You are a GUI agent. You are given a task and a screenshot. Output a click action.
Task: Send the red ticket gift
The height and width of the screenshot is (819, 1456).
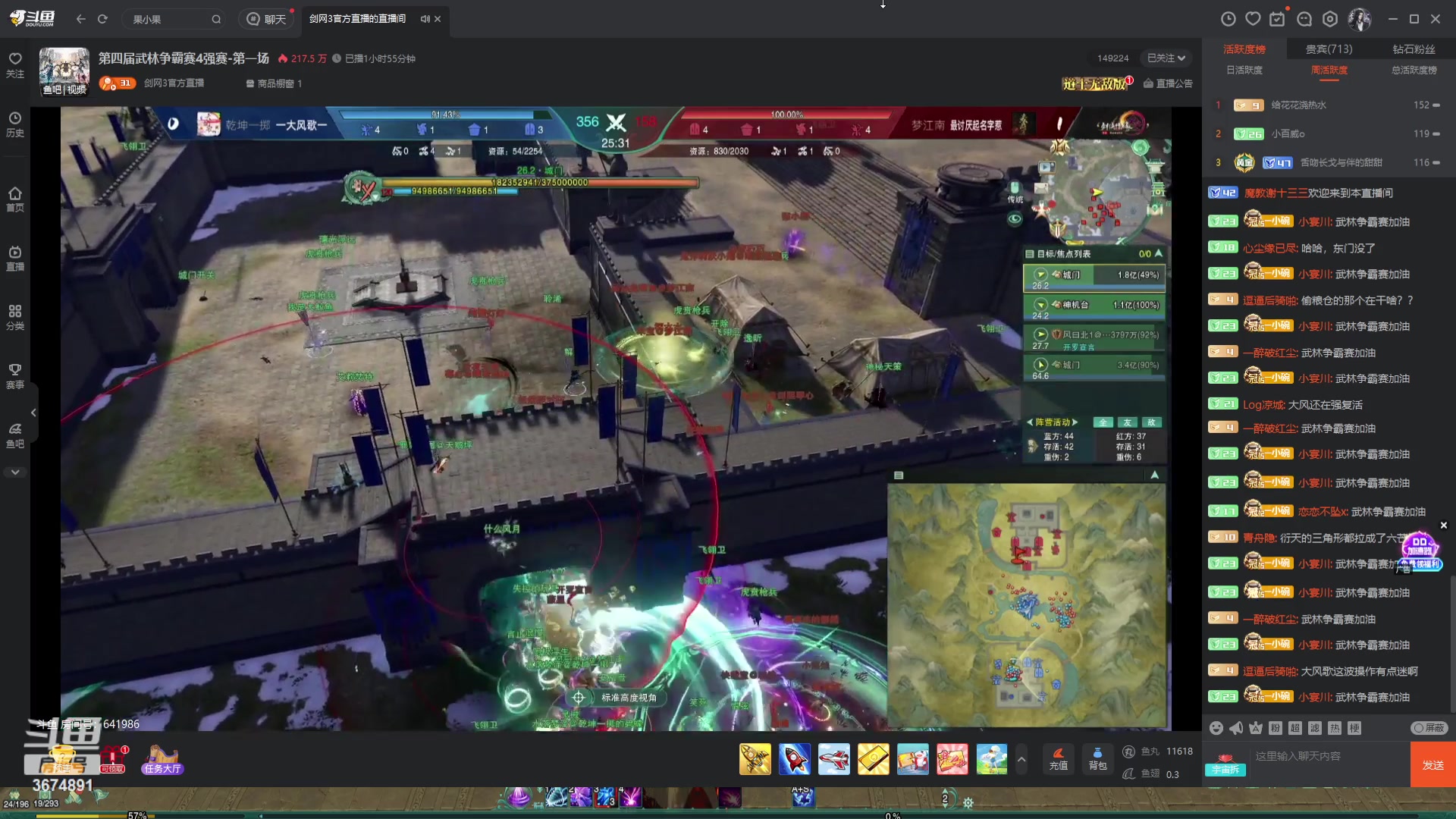[x=952, y=759]
